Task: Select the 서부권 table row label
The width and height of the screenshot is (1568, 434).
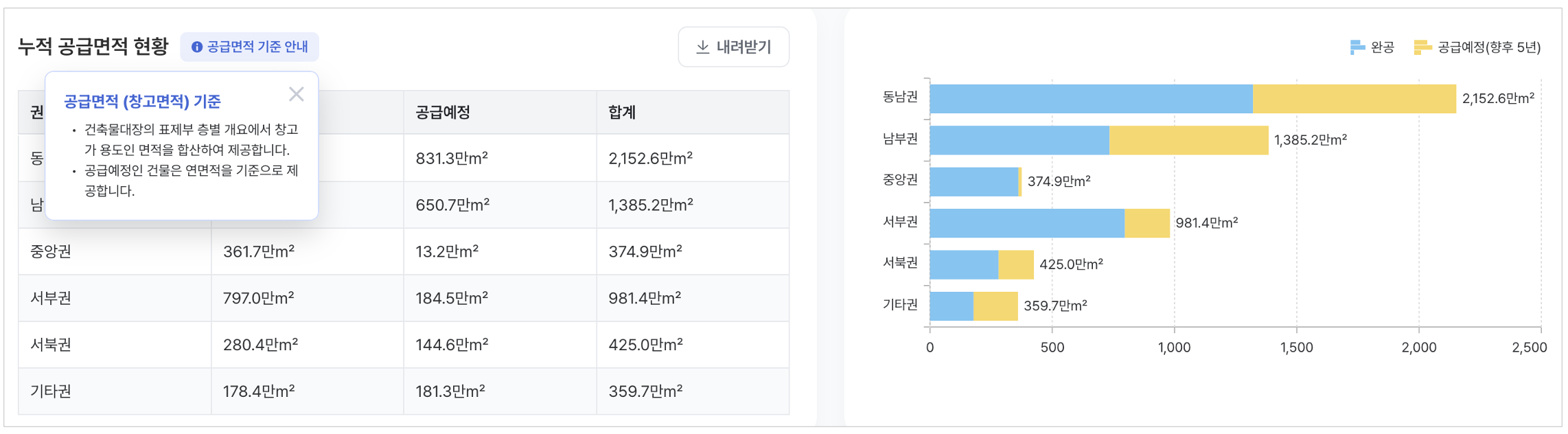Action: click(51, 298)
